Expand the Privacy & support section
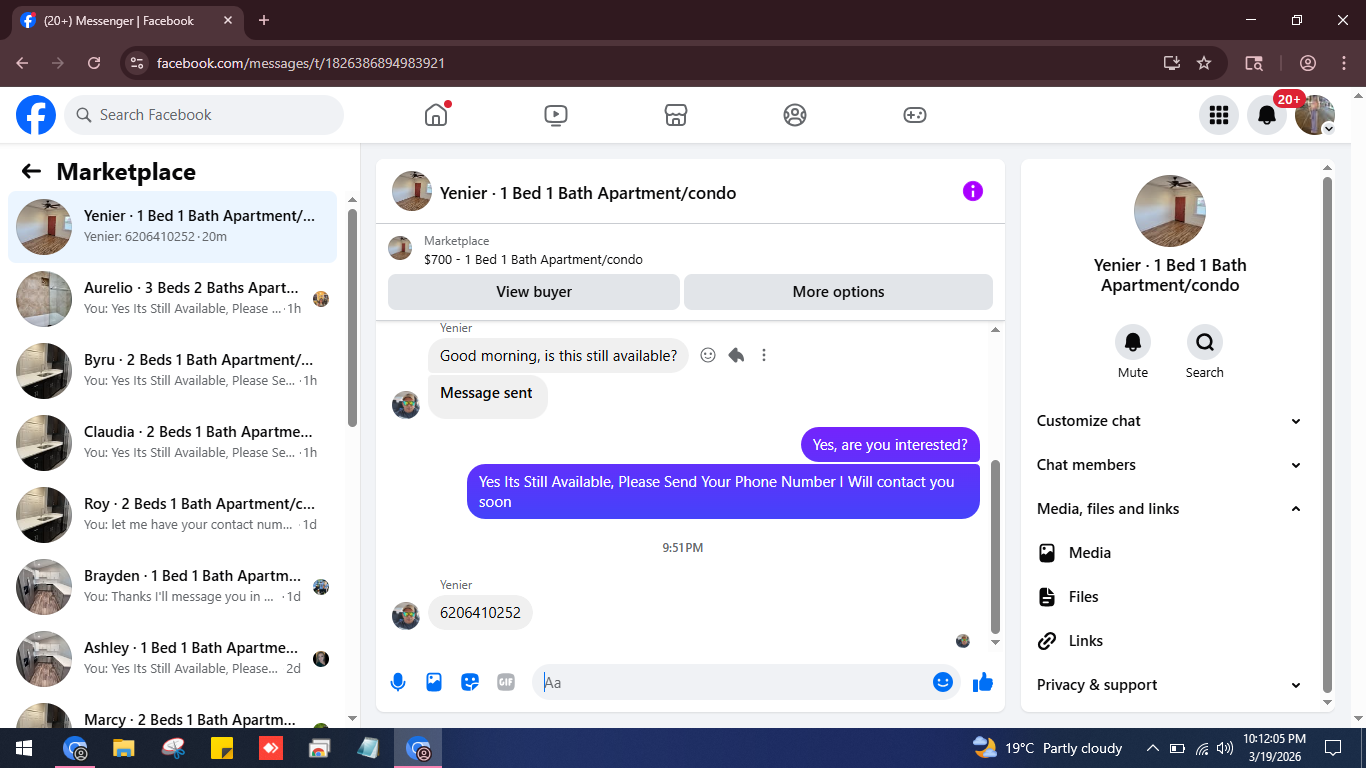Screen dimensions: 1366x768 (1170, 685)
